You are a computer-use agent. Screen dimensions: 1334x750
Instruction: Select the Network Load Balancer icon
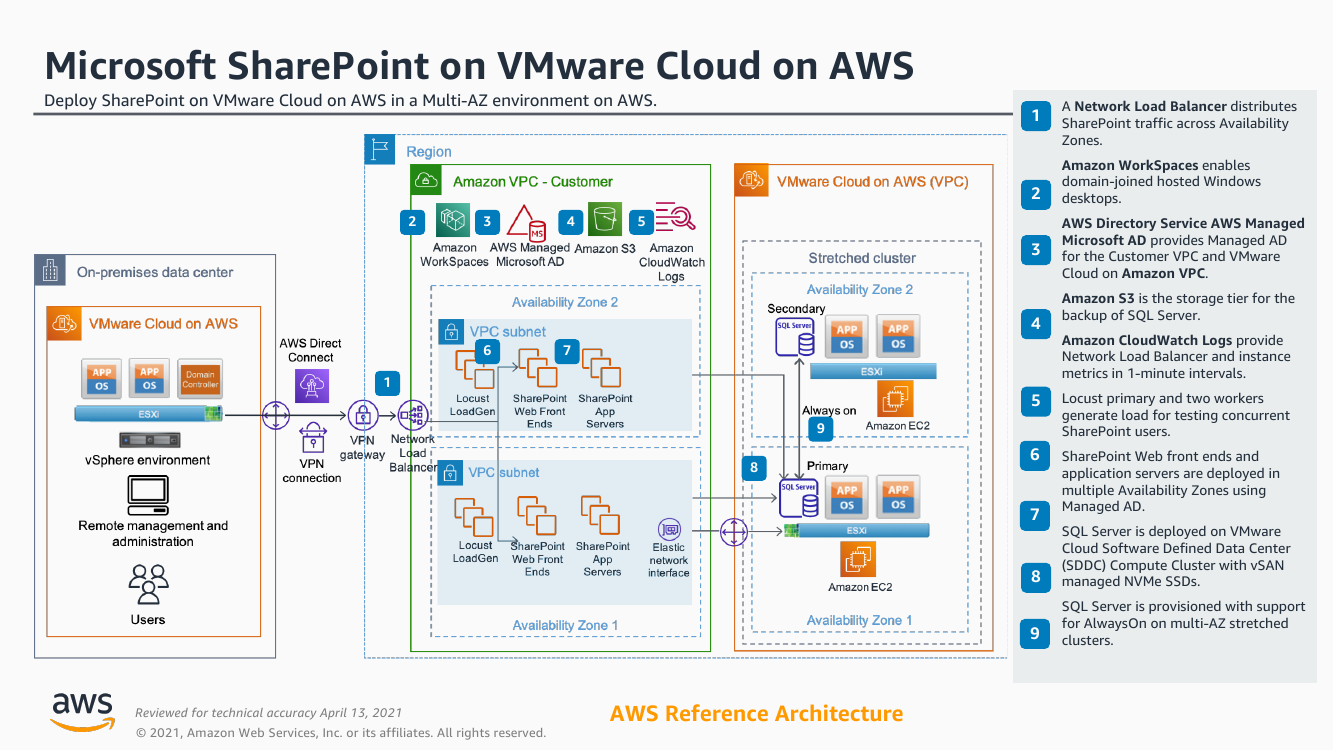coord(412,416)
